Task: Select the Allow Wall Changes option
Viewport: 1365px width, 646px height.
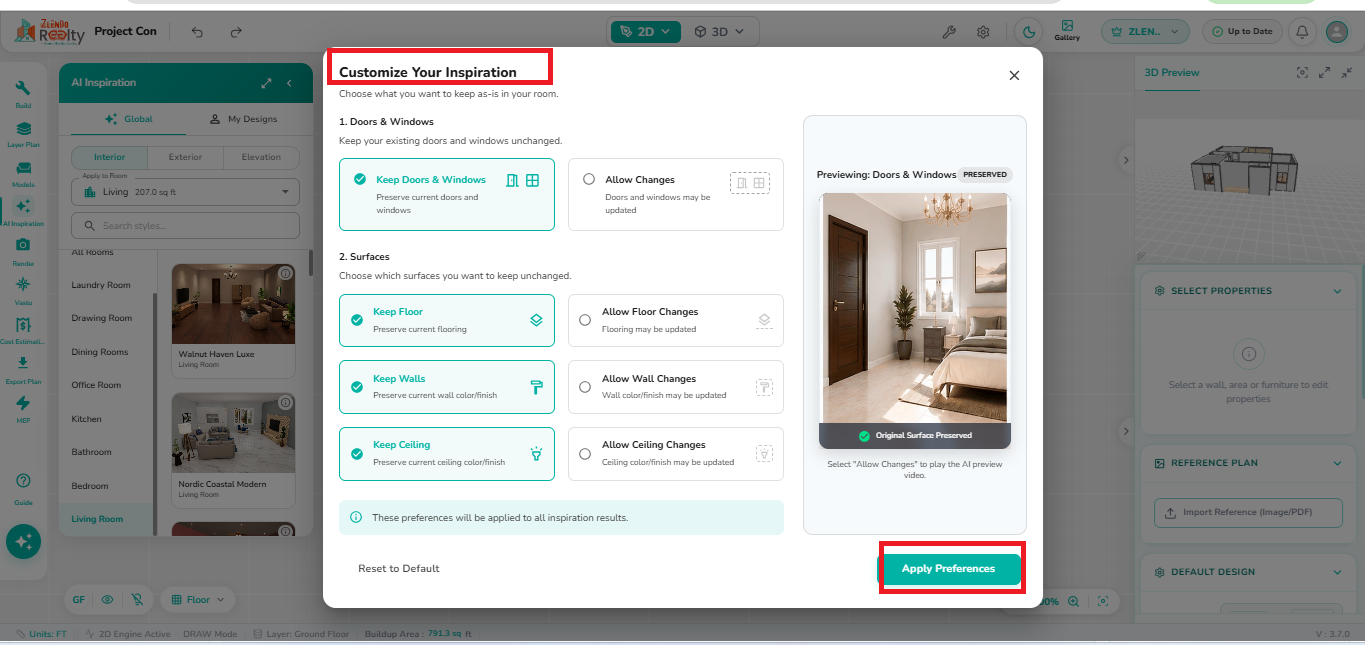Action: (x=676, y=387)
